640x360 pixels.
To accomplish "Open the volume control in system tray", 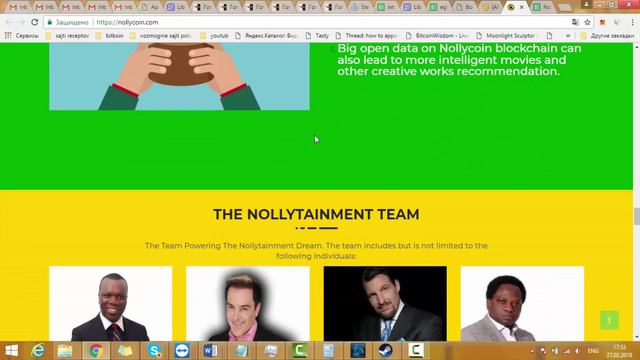I will click(x=578, y=351).
